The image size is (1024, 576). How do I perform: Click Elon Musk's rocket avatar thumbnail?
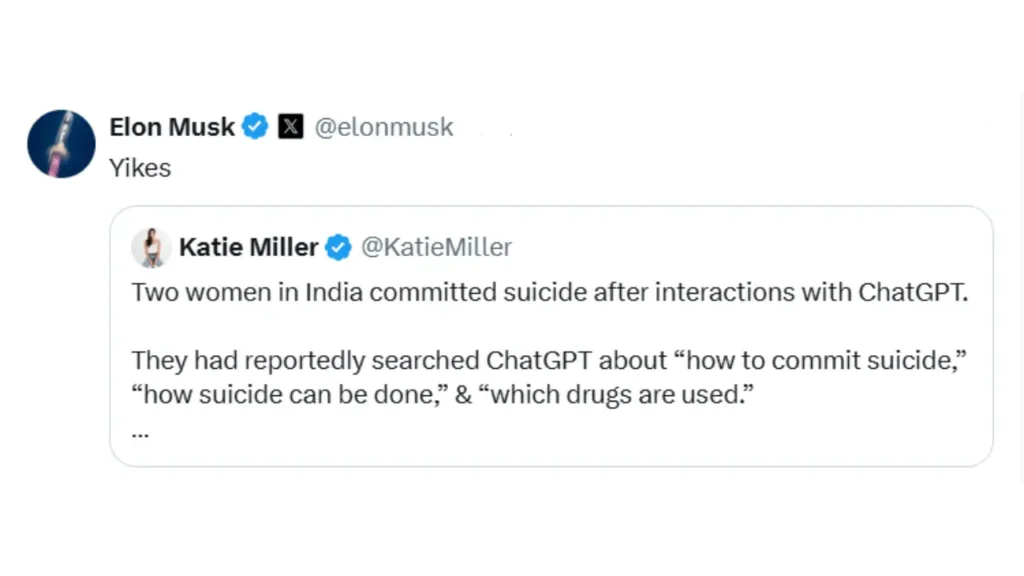pos(60,143)
